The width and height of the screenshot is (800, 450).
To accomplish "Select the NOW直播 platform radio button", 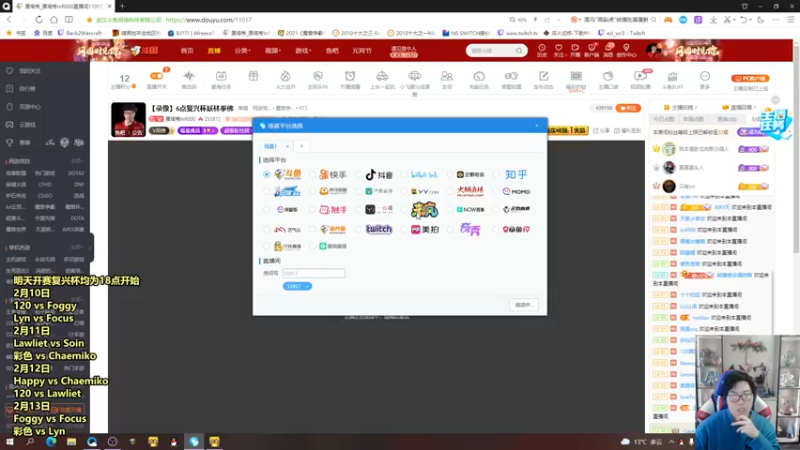I will pos(450,209).
